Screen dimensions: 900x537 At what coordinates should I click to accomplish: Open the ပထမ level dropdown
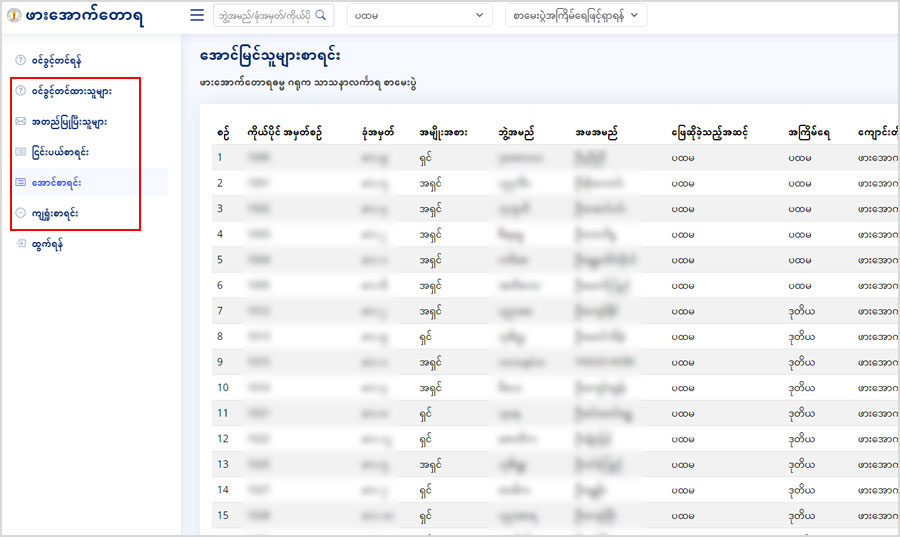420,16
